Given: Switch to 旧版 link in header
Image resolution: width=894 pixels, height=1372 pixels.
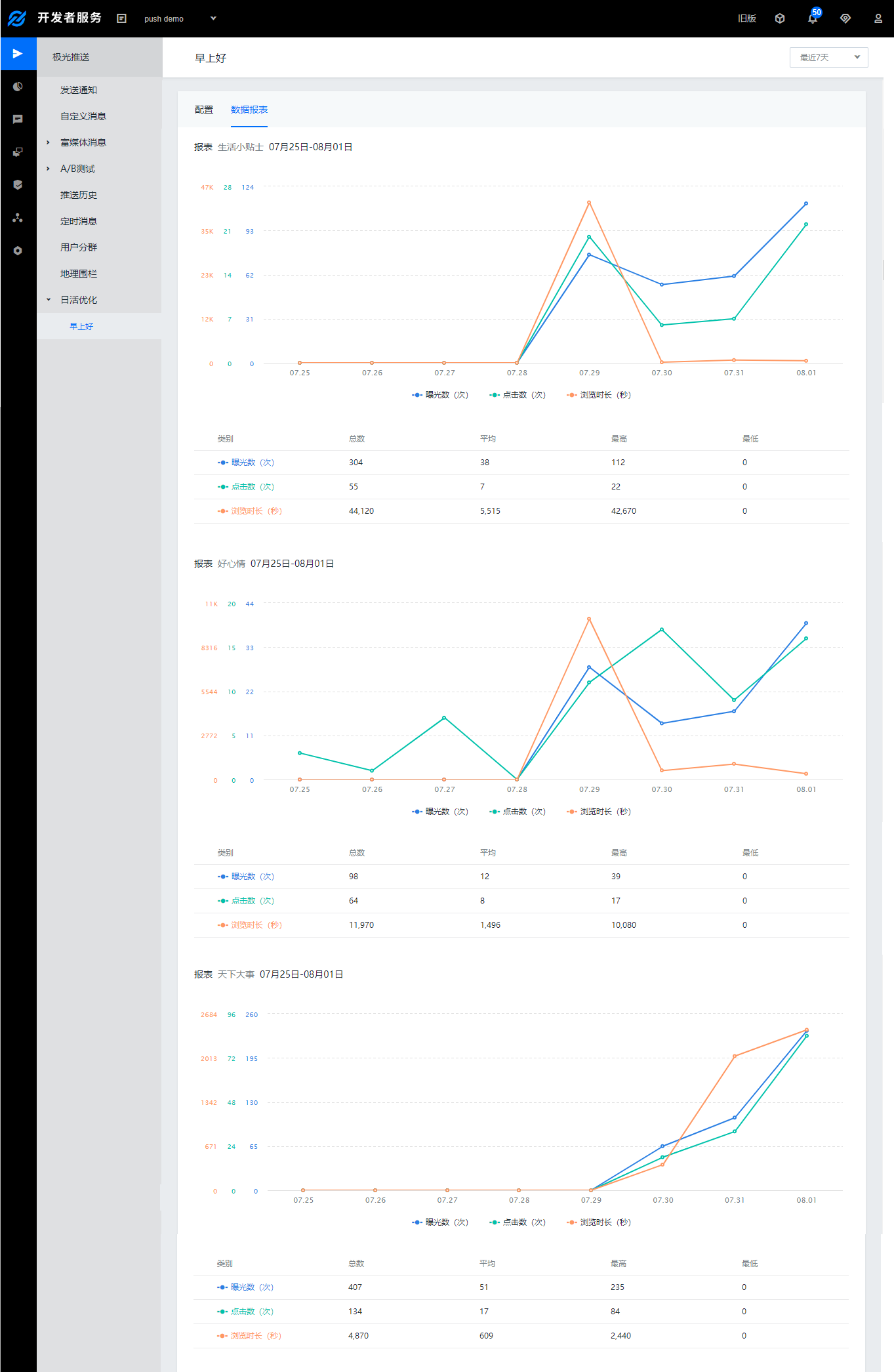Looking at the screenshot, I should tap(747, 18).
